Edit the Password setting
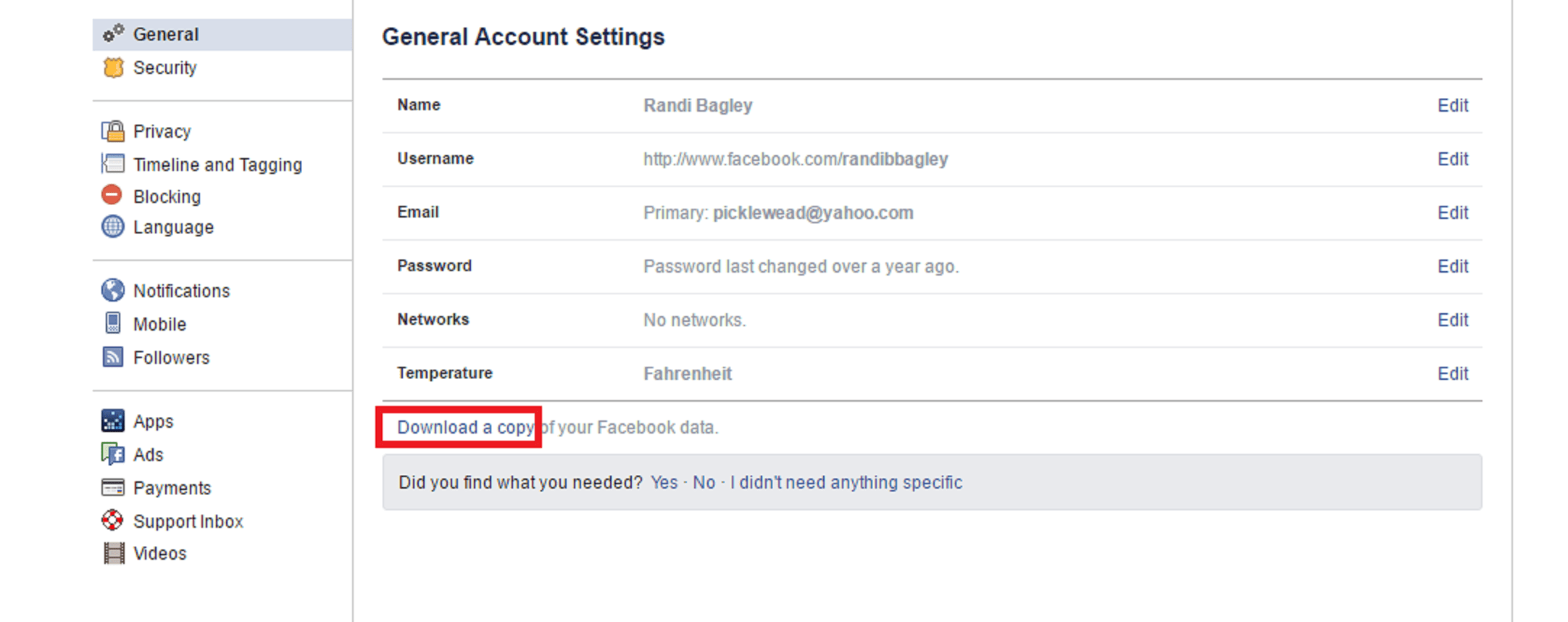 click(x=1452, y=266)
